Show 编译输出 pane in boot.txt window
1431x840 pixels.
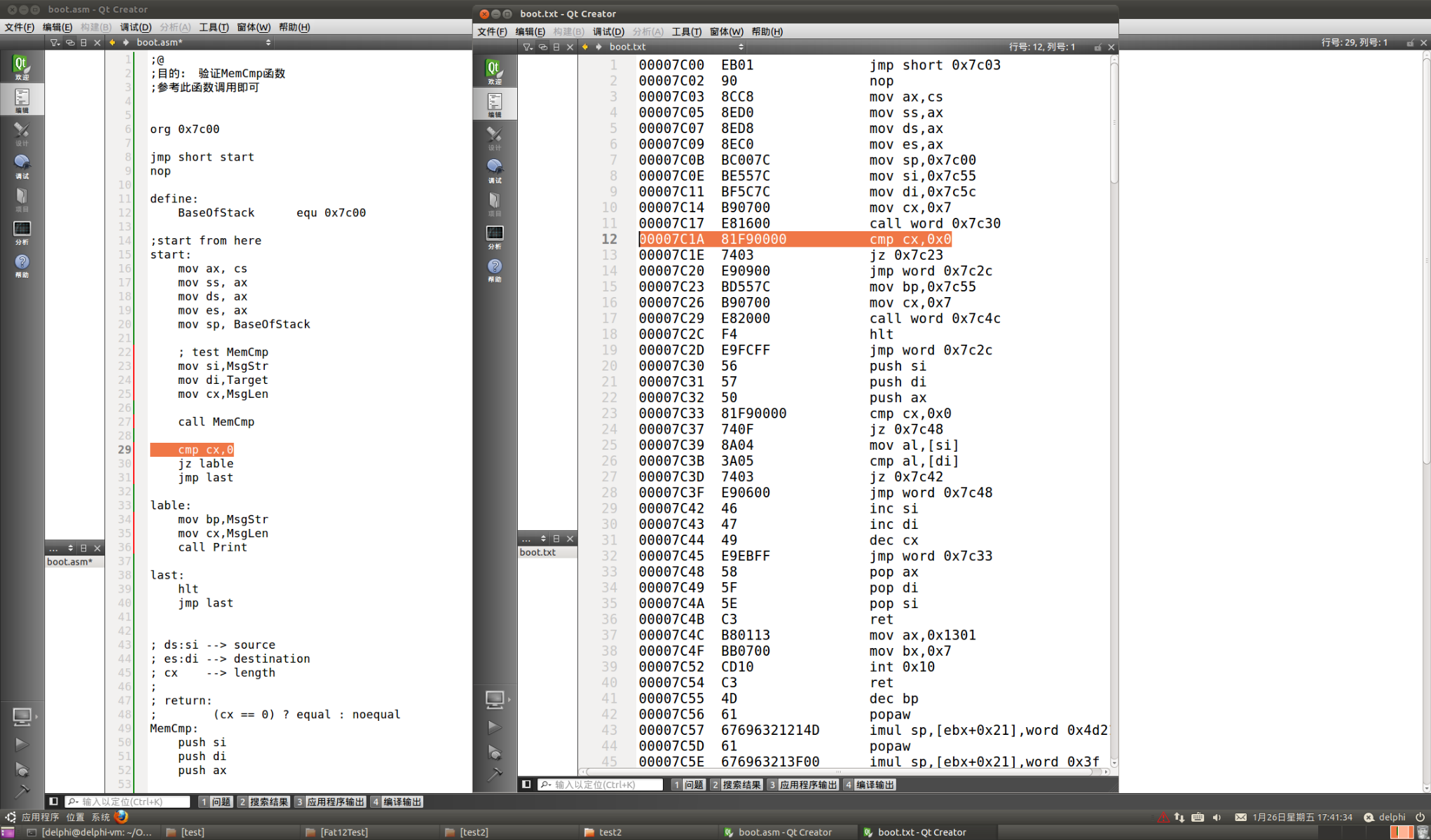click(870, 785)
